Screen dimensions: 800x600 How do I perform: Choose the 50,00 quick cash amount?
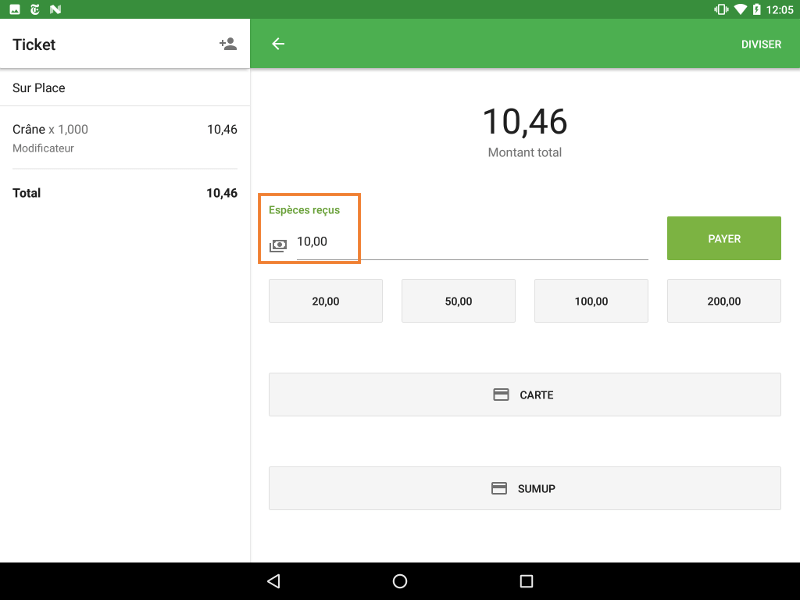pos(458,301)
